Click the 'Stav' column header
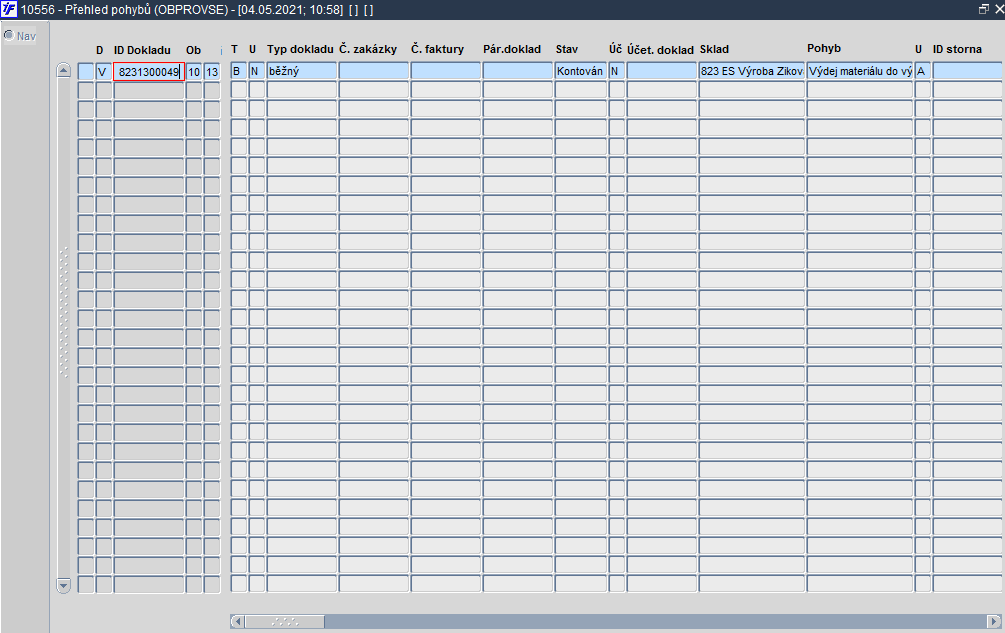 [x=567, y=49]
